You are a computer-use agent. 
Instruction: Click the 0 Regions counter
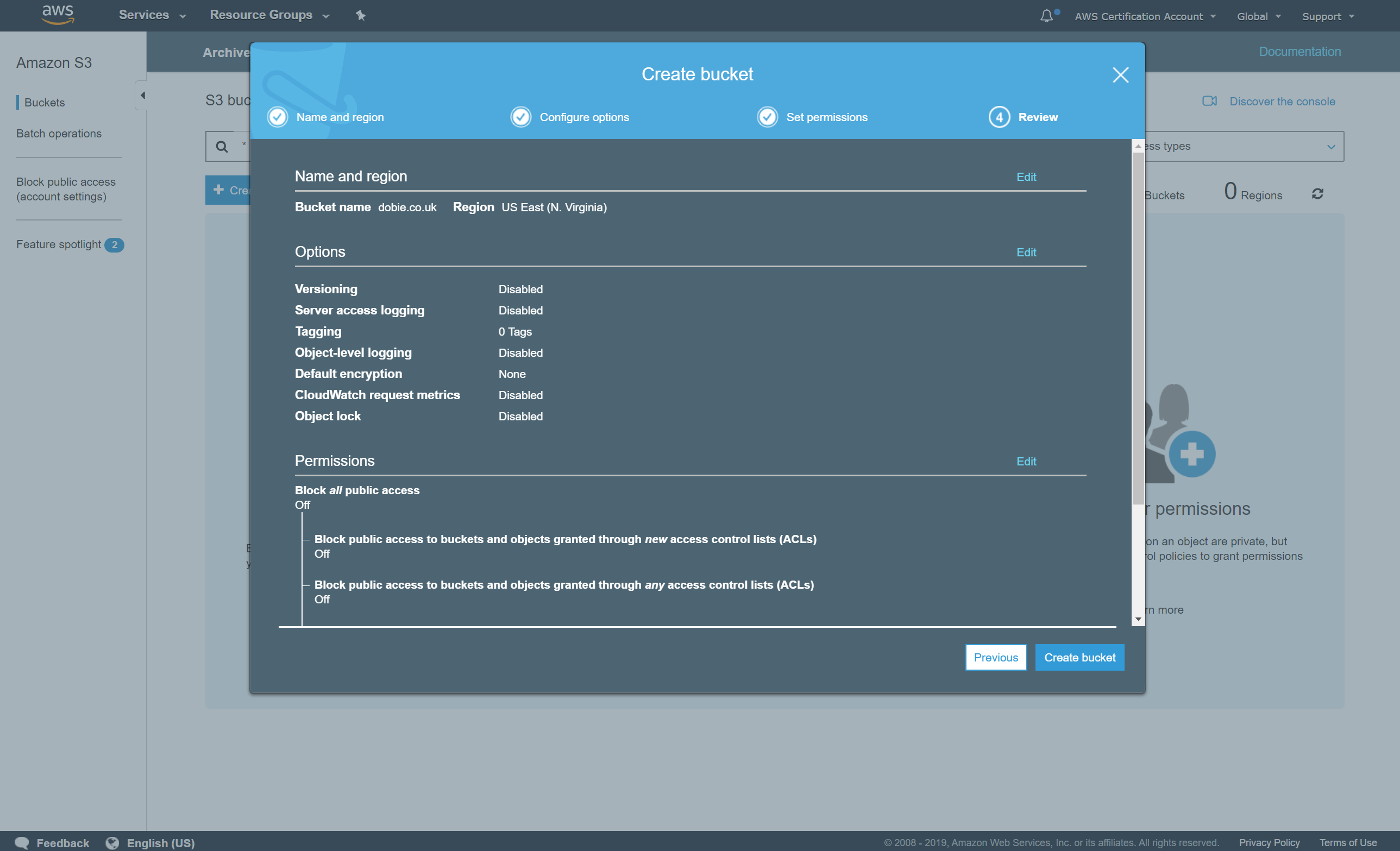tap(1253, 192)
